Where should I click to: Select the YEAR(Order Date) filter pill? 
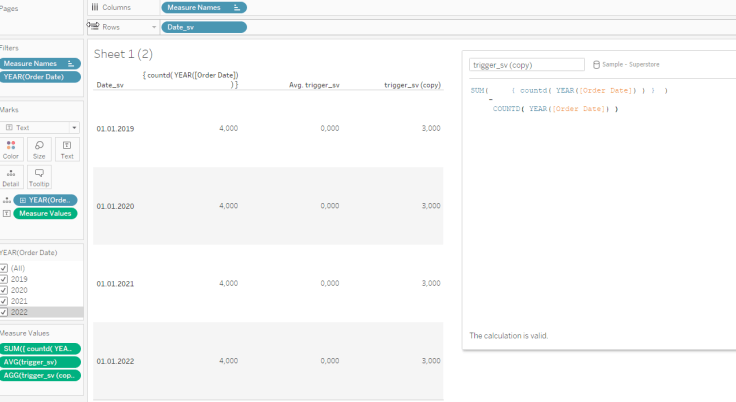40,77
